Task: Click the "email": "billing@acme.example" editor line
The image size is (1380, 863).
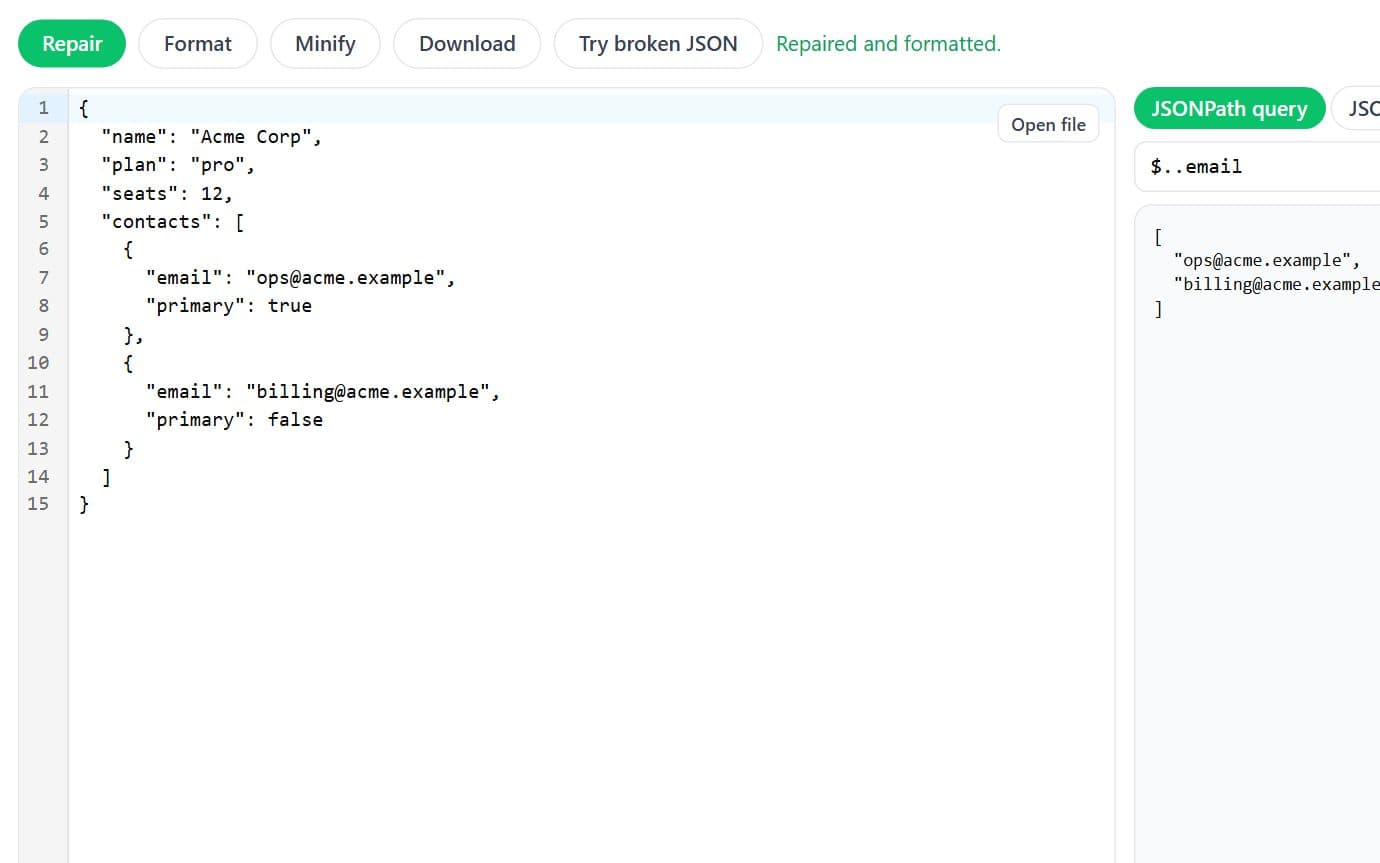Action: click(323, 392)
